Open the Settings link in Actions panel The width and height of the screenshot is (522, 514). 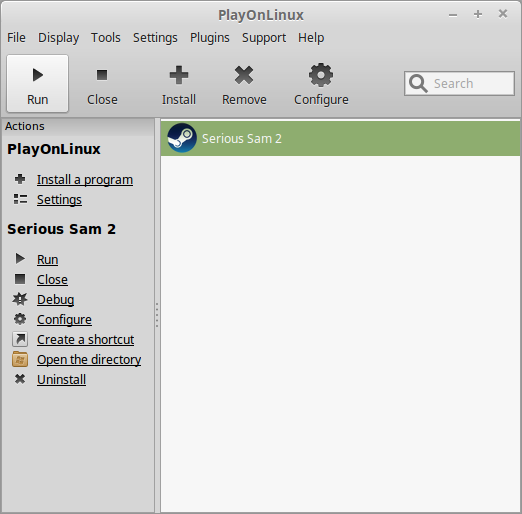click(x=59, y=200)
